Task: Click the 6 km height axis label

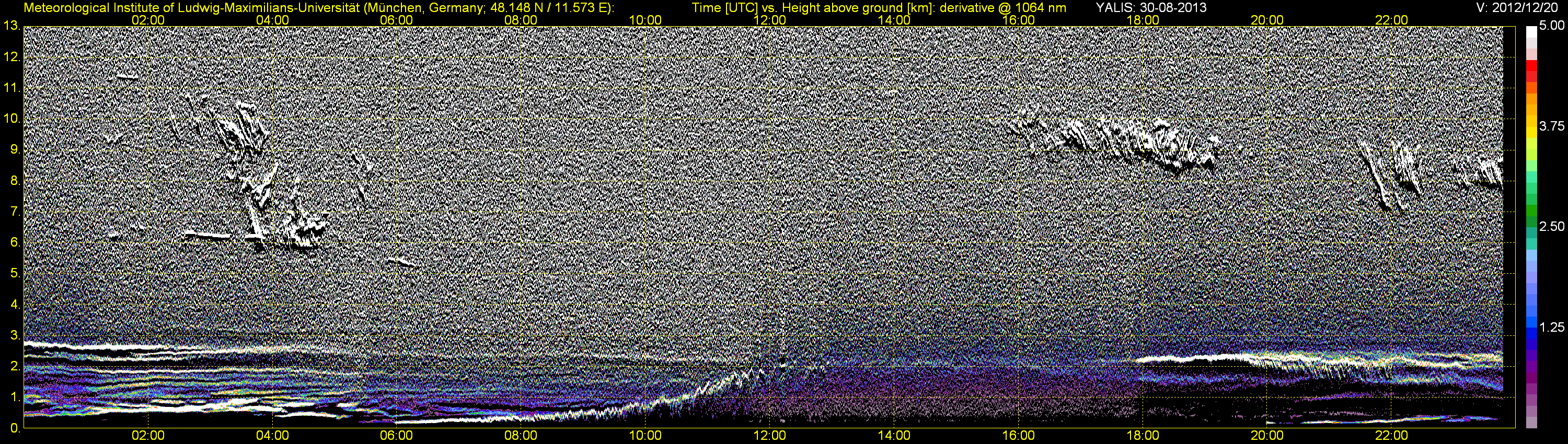Action: pyautogui.click(x=15, y=243)
